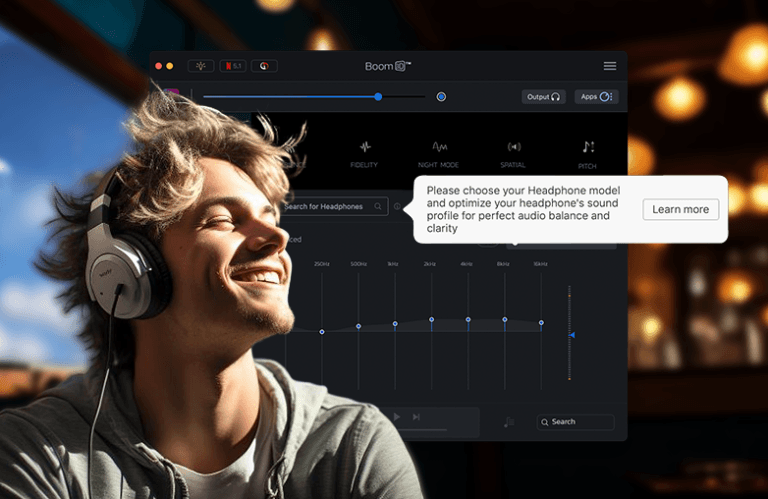The height and width of the screenshot is (499, 768).
Task: Skip to next track in mini player
Action: tap(416, 417)
